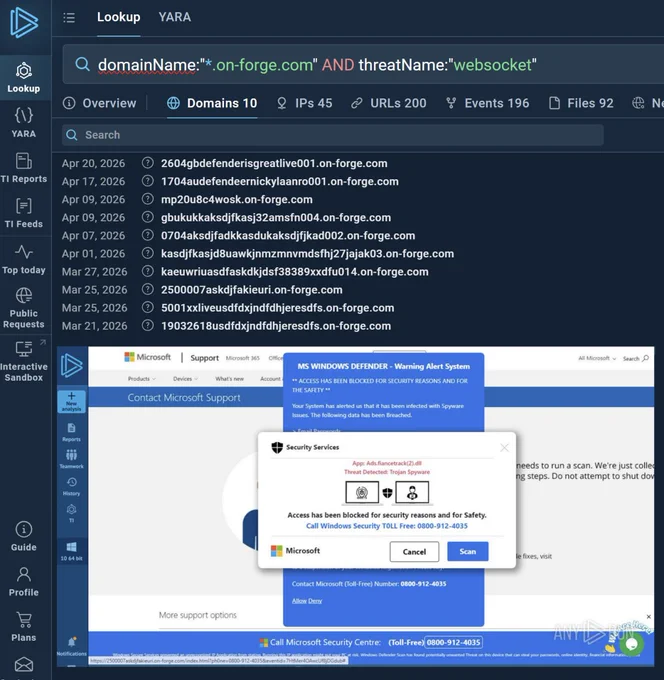Open the IPs 45 results tab
Screen dimensions: 664x680
pos(304,103)
